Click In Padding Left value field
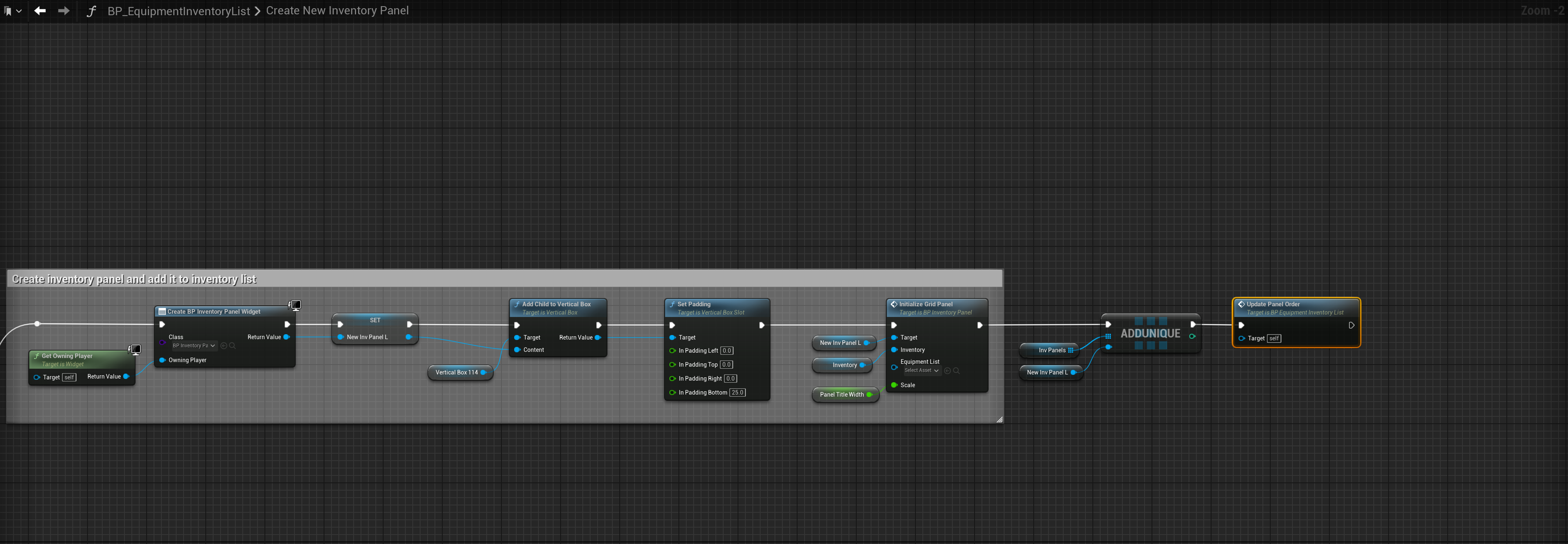This screenshot has width=1568, height=544. [x=727, y=351]
